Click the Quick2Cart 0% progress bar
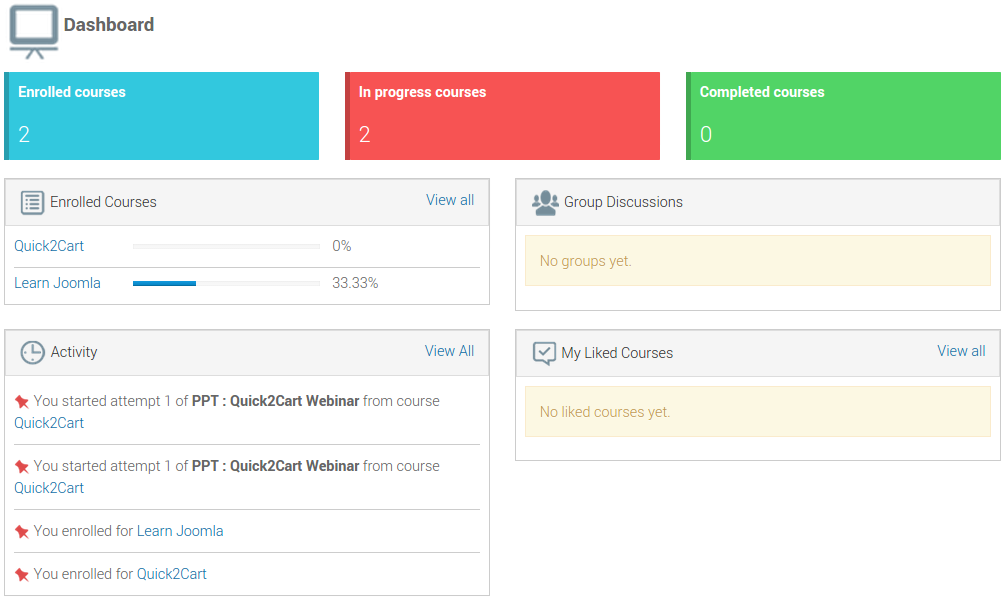The image size is (1005, 601). click(x=226, y=246)
